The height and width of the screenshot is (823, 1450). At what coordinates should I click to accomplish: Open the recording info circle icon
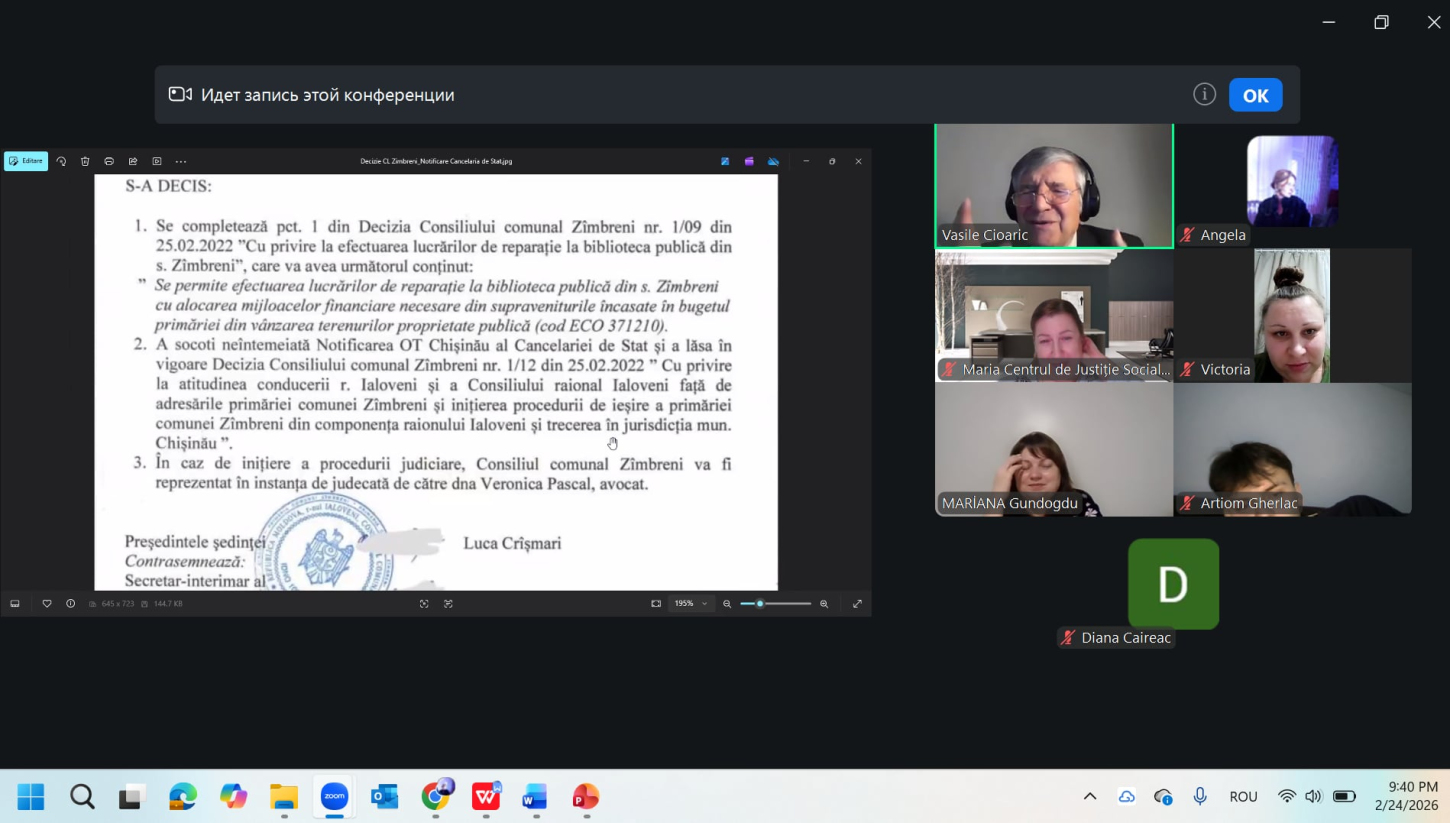1204,94
